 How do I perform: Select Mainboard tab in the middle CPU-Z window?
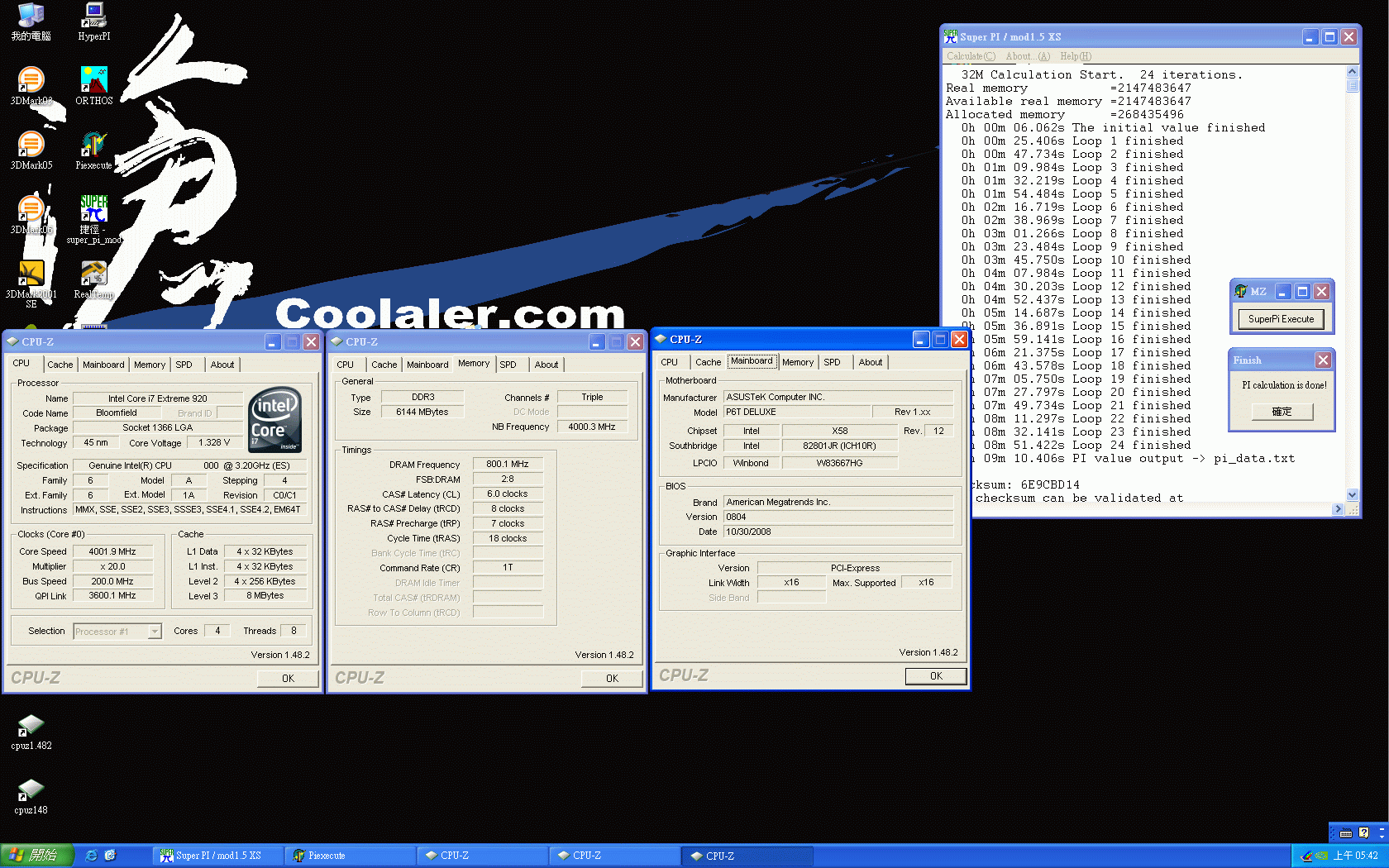point(427,365)
